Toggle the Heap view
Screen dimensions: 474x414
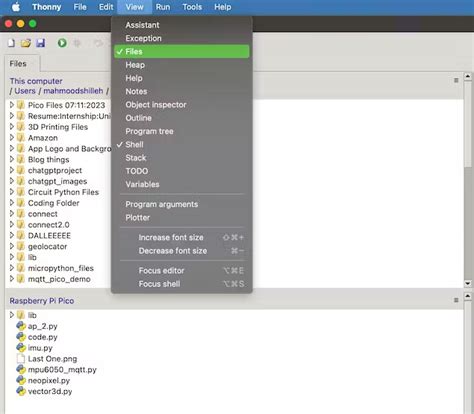pyautogui.click(x=182, y=65)
